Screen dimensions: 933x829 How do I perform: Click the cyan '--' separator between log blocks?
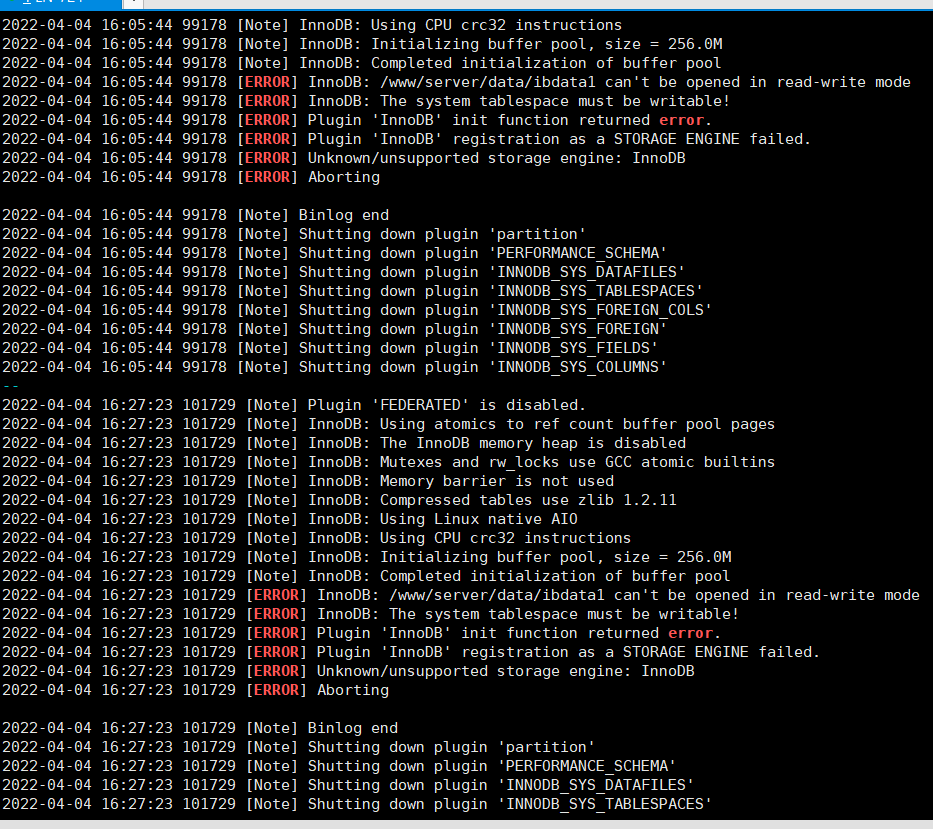coord(11,387)
